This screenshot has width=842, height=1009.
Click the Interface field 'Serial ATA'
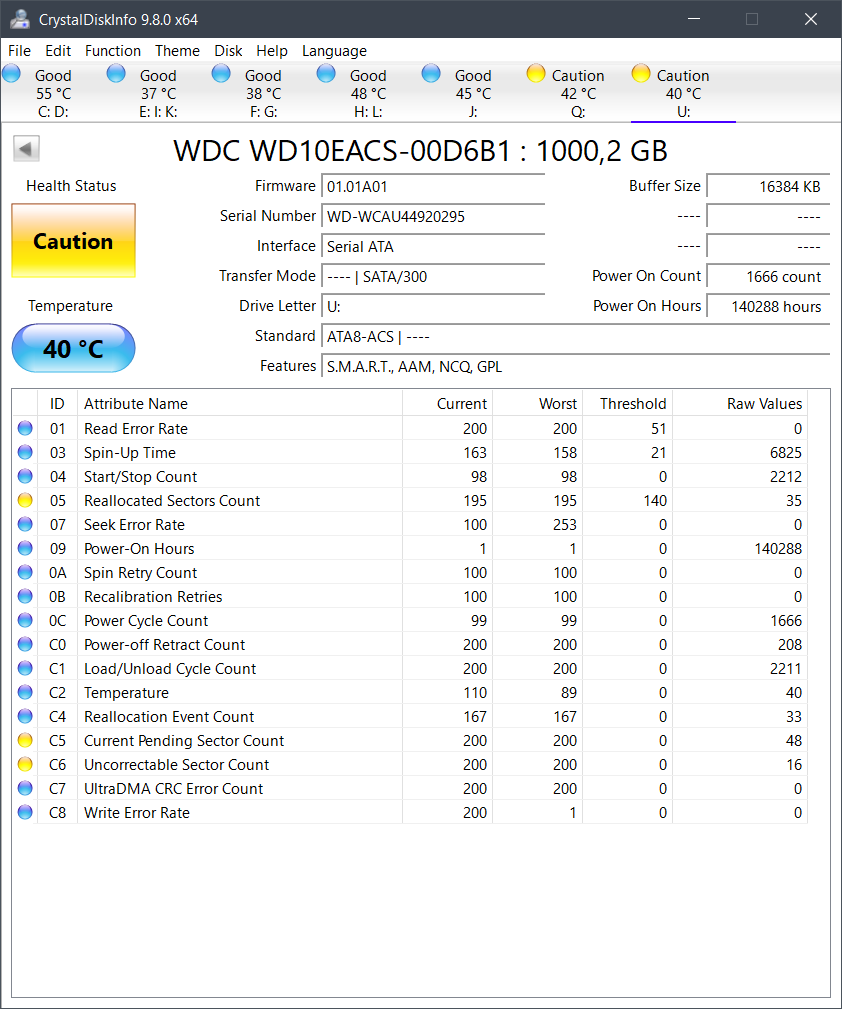433,247
